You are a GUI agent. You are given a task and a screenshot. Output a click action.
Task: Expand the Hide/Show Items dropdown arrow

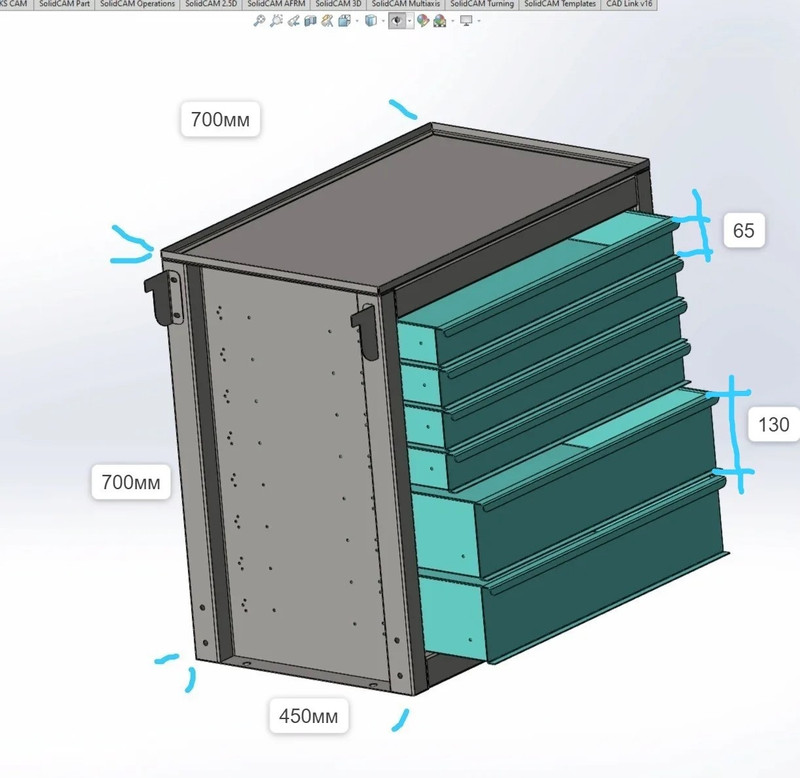[x=409, y=20]
